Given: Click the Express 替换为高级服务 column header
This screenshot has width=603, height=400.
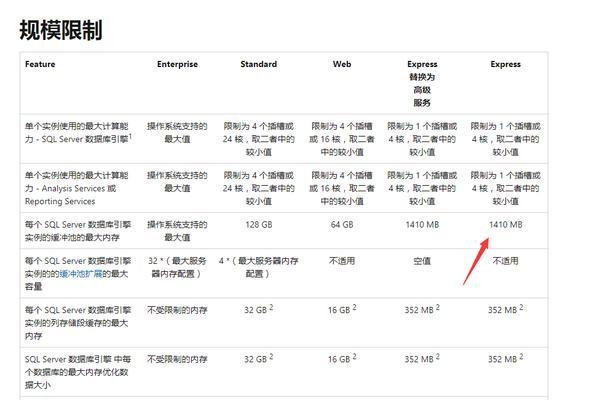Looking at the screenshot, I should pos(422,83).
